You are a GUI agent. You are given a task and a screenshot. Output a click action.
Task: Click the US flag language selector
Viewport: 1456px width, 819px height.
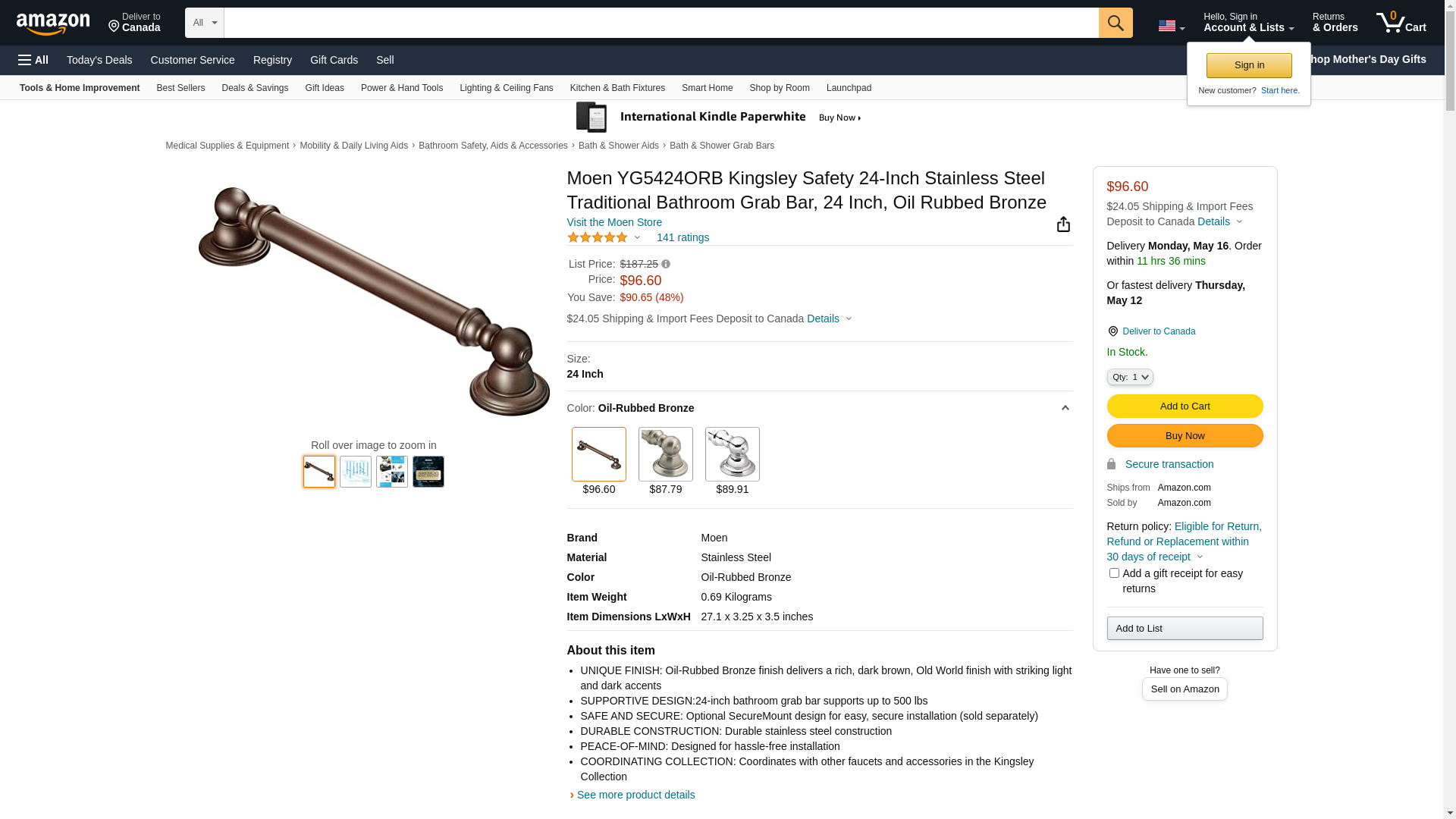pos(1171,26)
